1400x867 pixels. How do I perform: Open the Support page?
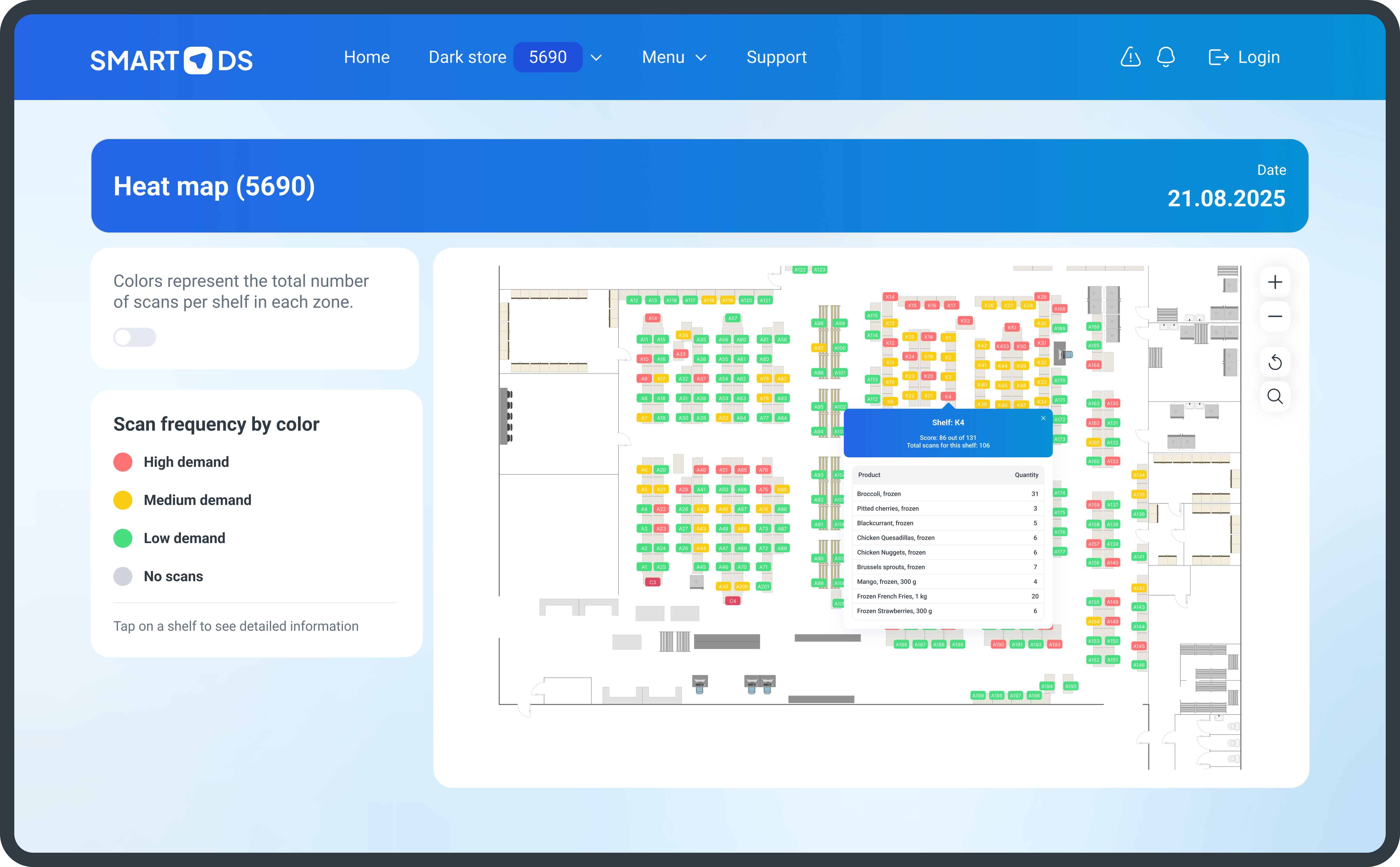[x=776, y=57]
